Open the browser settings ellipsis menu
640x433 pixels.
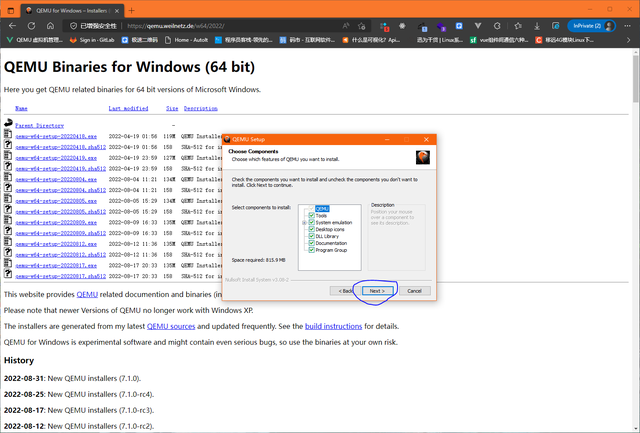click(627, 26)
